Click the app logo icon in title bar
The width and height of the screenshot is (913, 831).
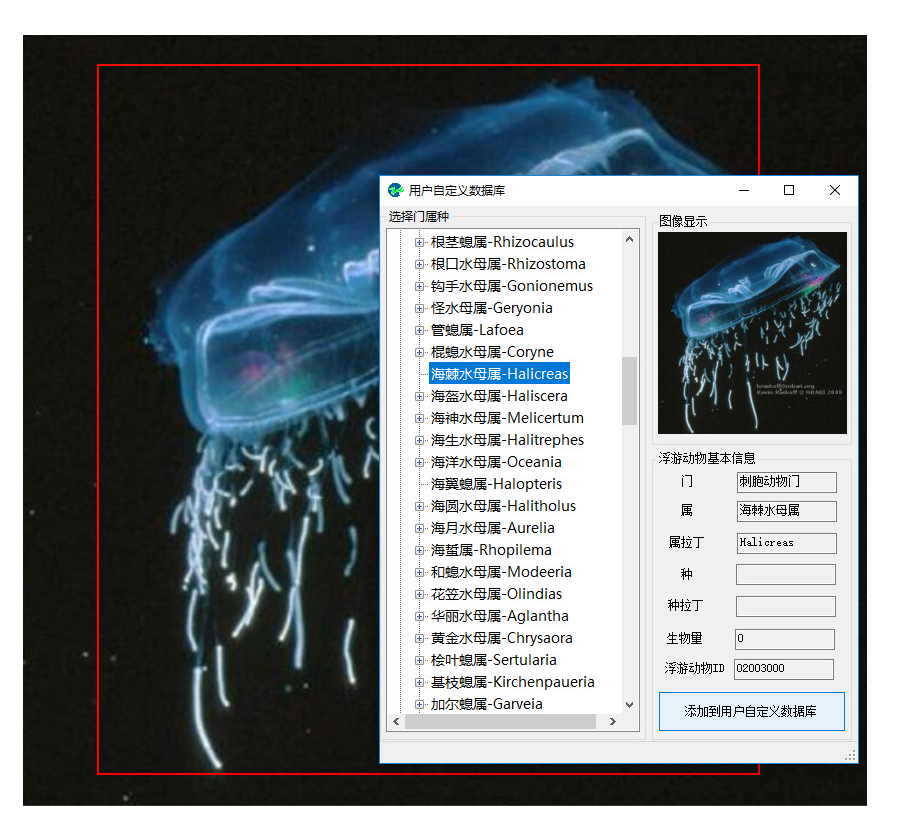[x=396, y=190]
